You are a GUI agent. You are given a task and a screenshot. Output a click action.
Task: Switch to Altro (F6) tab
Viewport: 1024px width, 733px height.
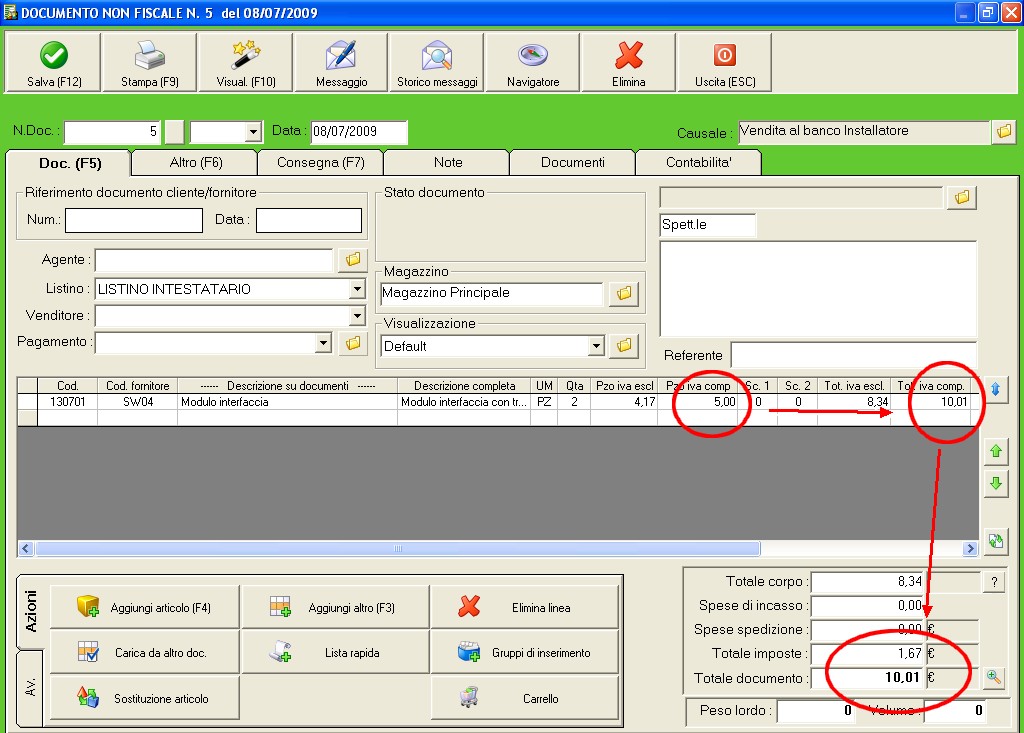click(x=195, y=163)
